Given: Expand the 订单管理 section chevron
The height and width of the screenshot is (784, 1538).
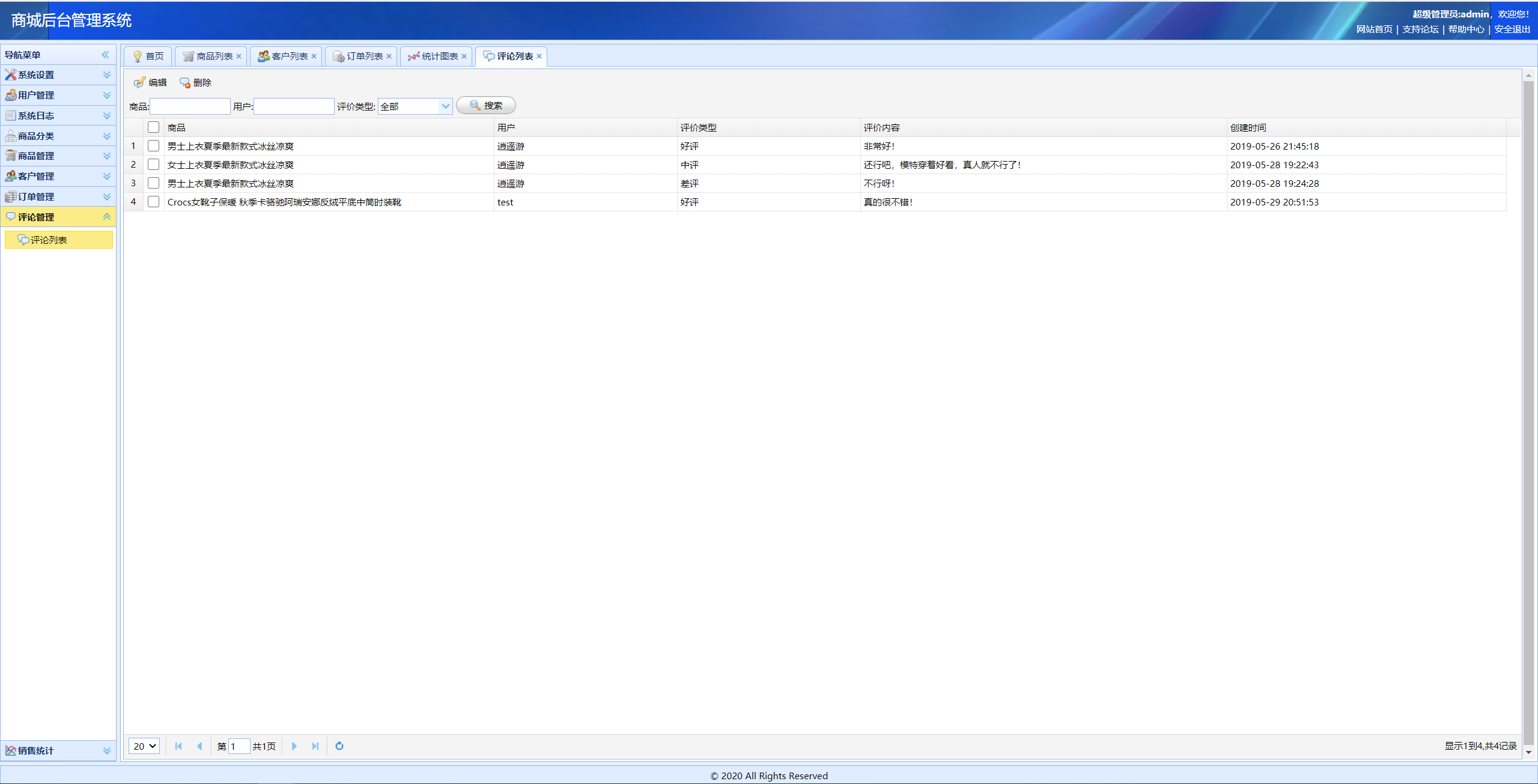Looking at the screenshot, I should coord(107,196).
